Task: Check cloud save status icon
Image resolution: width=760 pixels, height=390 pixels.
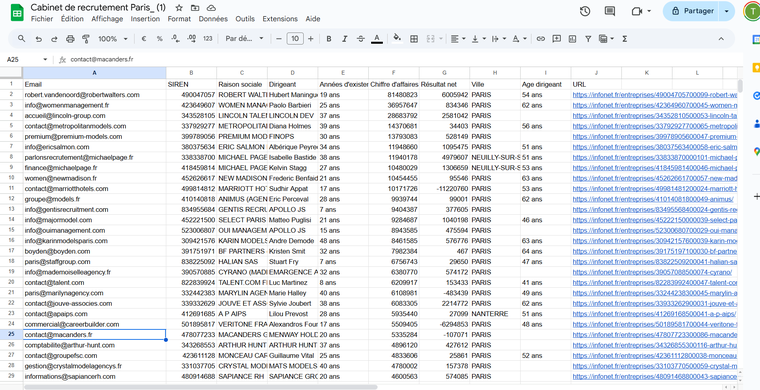Action: click(211, 8)
